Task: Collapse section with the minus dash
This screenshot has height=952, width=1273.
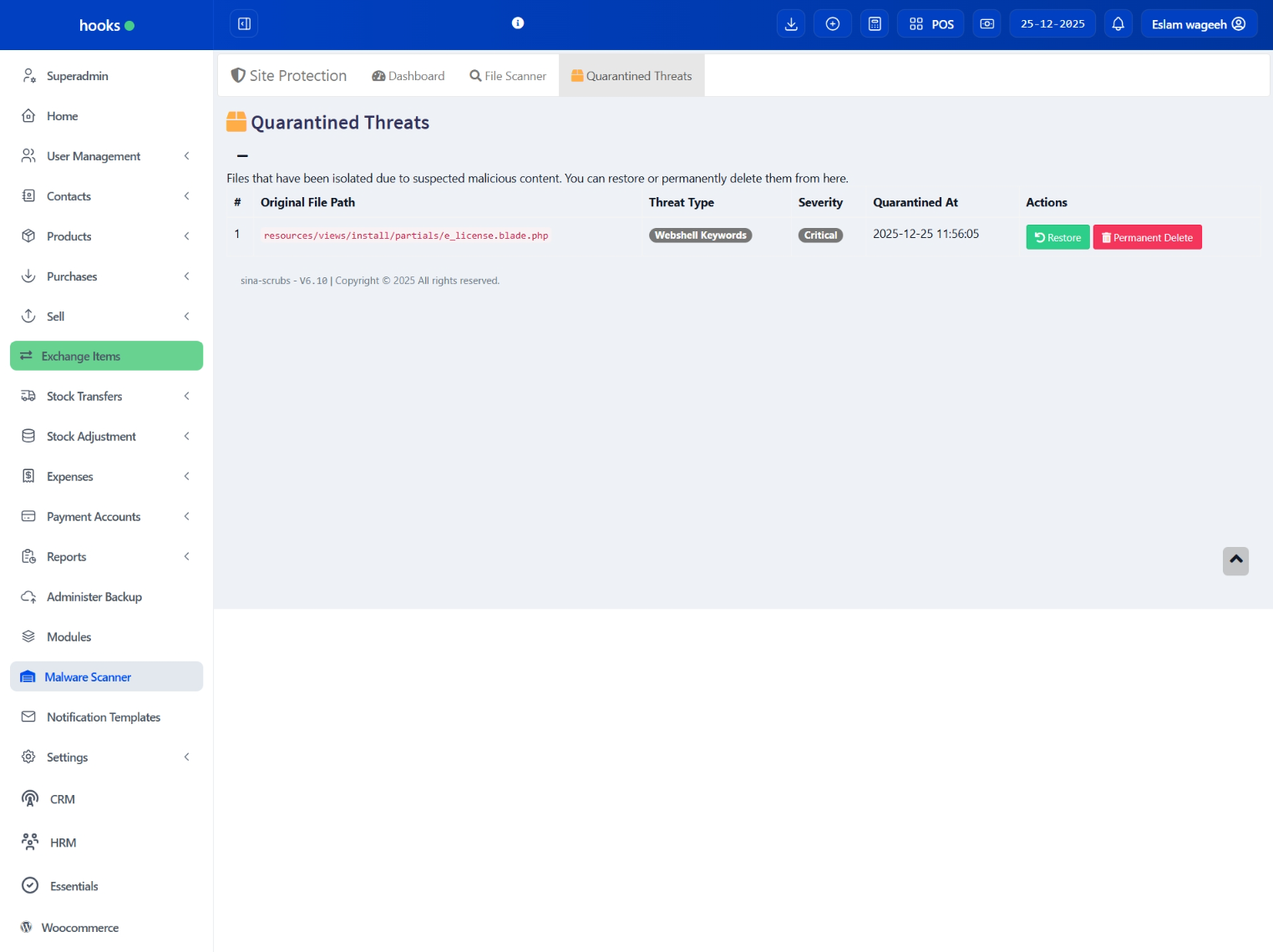Action: tap(242, 155)
